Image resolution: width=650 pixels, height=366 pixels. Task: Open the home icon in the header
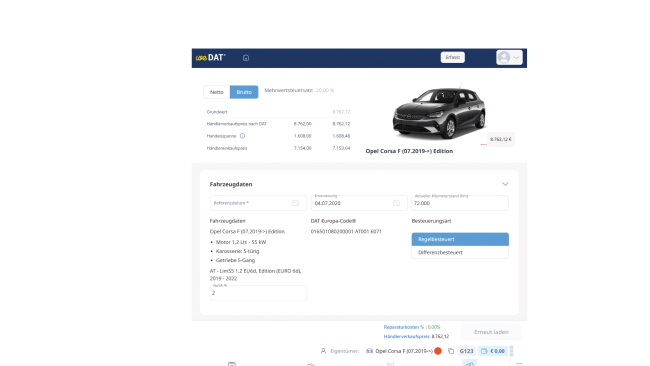(246, 58)
